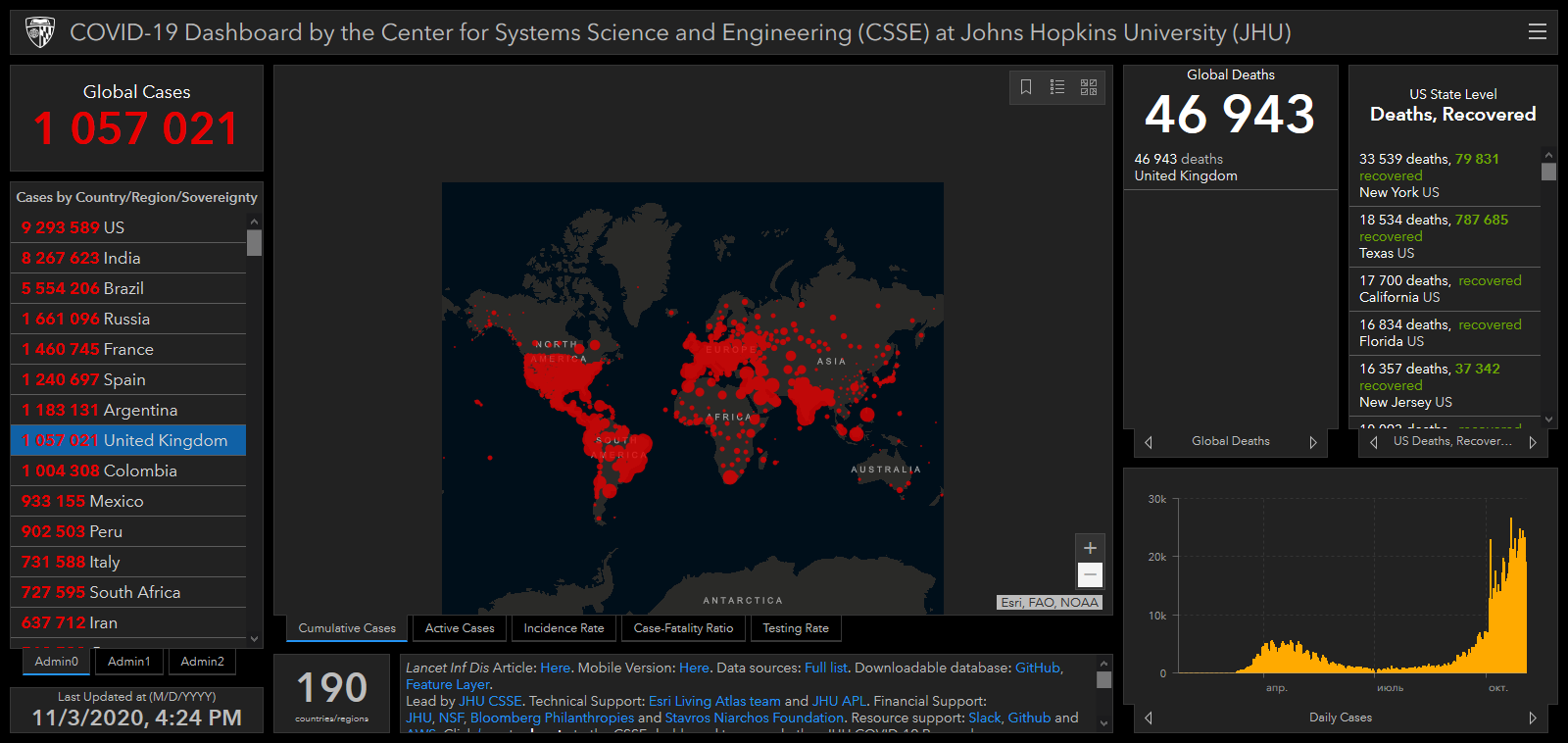Select Colombia in the country list
The image size is (1568, 743).
coord(128,471)
